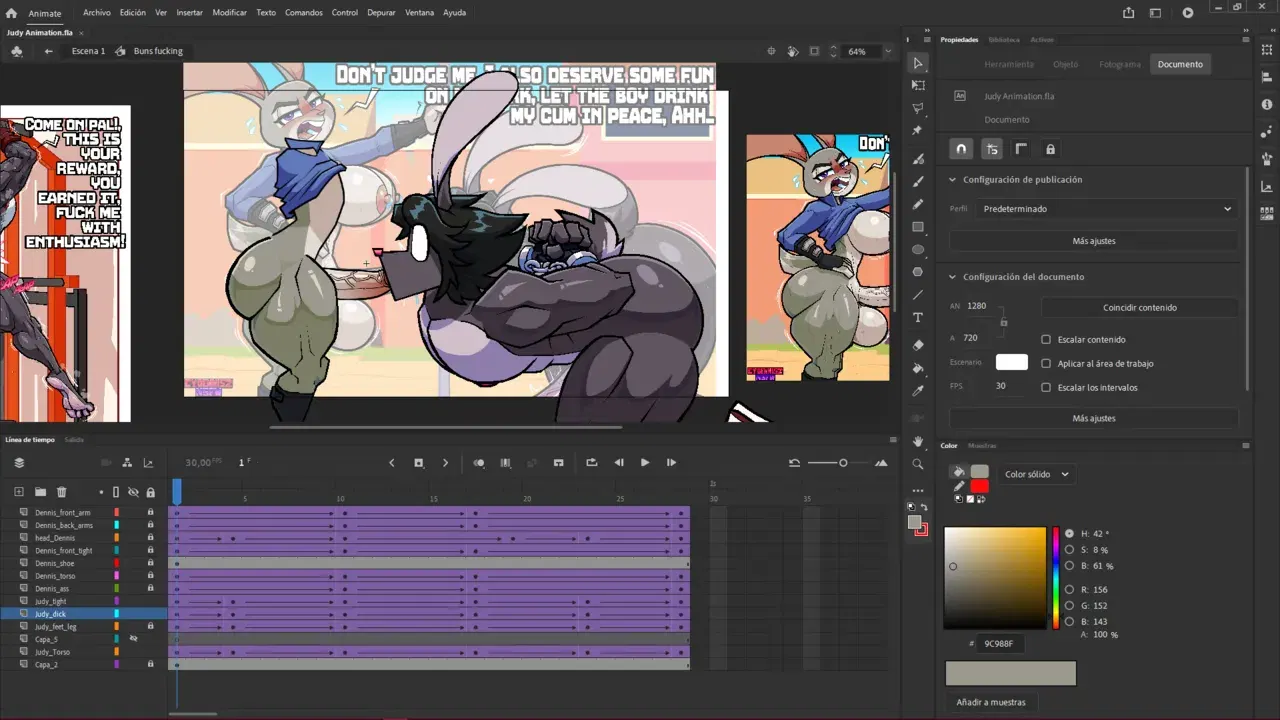Select the Lasso tool

click(918, 108)
